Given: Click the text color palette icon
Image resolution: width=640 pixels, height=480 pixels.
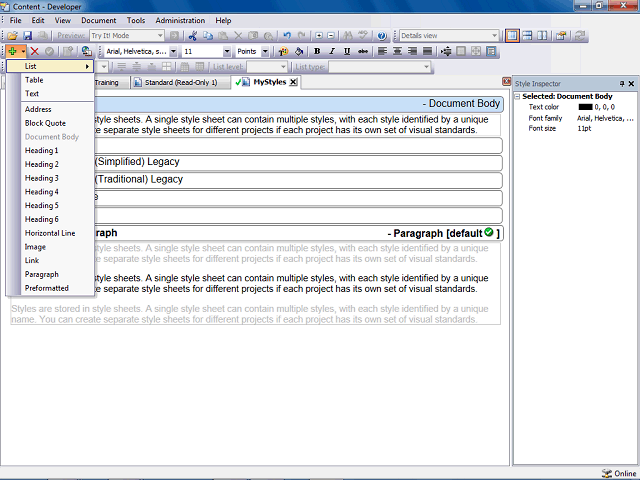Looking at the screenshot, I should [283, 51].
